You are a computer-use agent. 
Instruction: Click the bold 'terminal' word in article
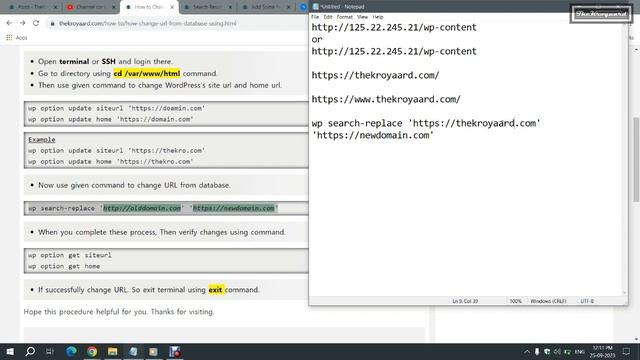[74, 62]
